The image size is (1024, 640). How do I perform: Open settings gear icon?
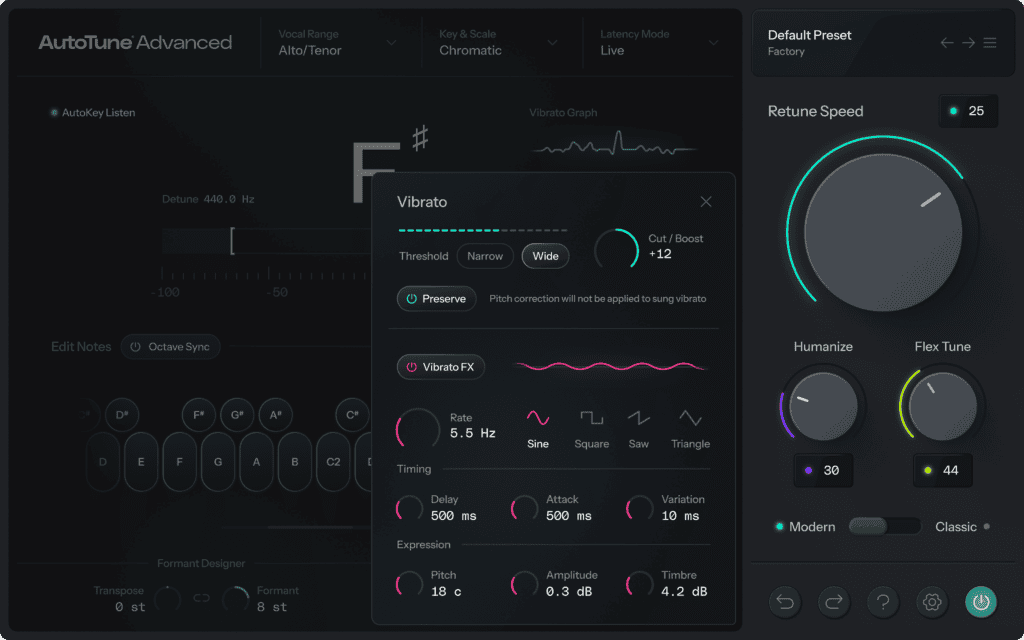pyautogui.click(x=932, y=601)
